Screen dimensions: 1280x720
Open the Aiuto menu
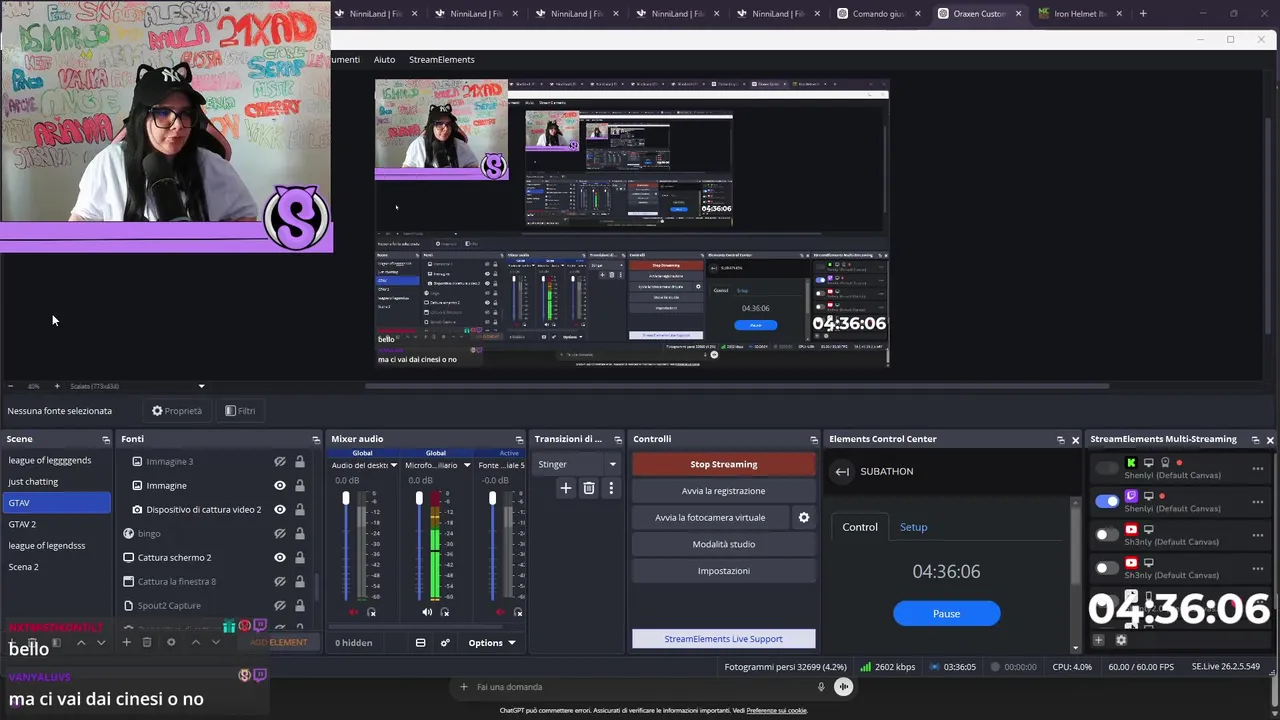[384, 59]
